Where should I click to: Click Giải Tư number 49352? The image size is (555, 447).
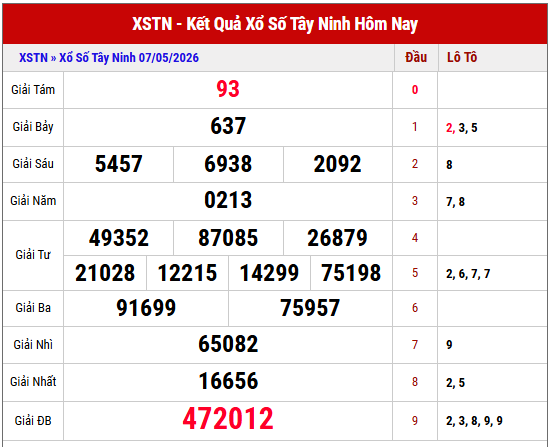coord(119,238)
